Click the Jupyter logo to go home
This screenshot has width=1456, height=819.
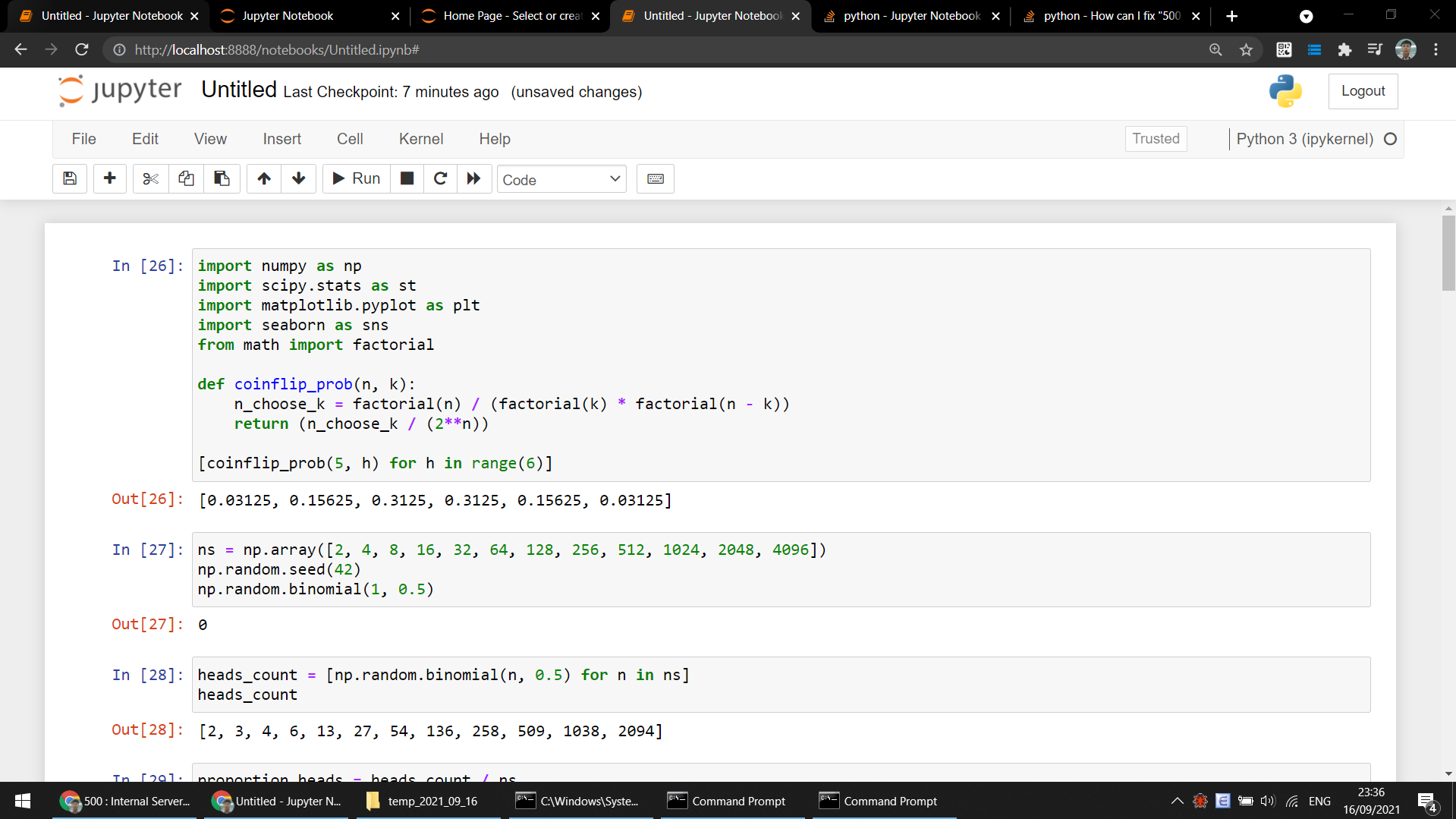(118, 90)
